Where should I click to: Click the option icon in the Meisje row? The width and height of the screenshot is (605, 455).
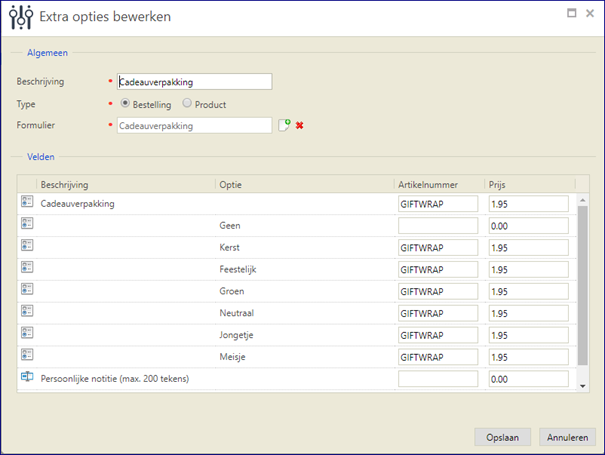click(27, 355)
